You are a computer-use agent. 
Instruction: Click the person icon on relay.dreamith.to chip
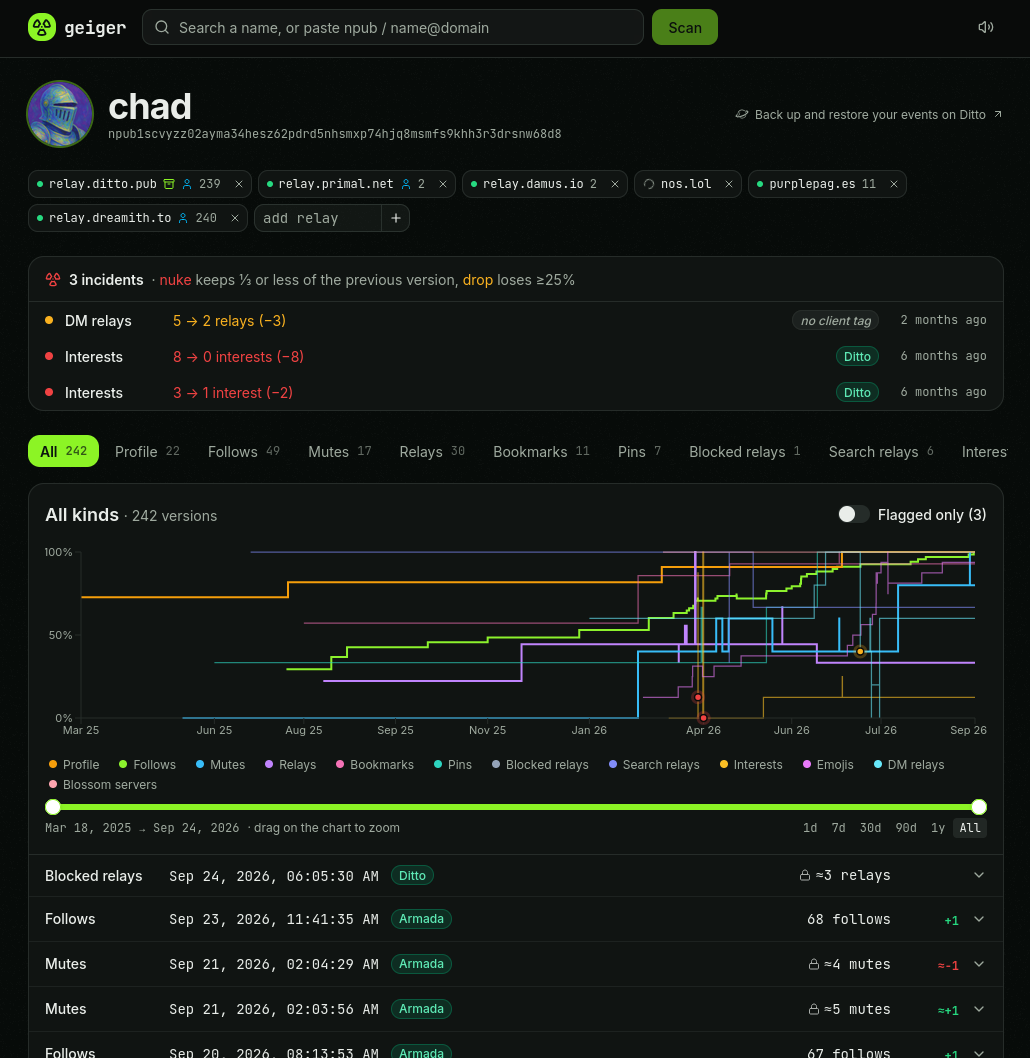[x=183, y=218]
